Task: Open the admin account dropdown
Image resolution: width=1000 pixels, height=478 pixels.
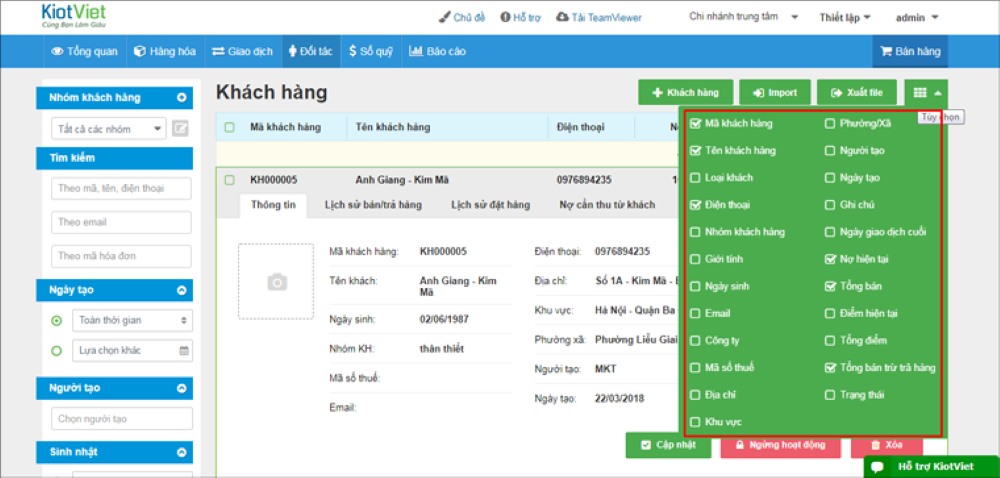Action: (917, 18)
